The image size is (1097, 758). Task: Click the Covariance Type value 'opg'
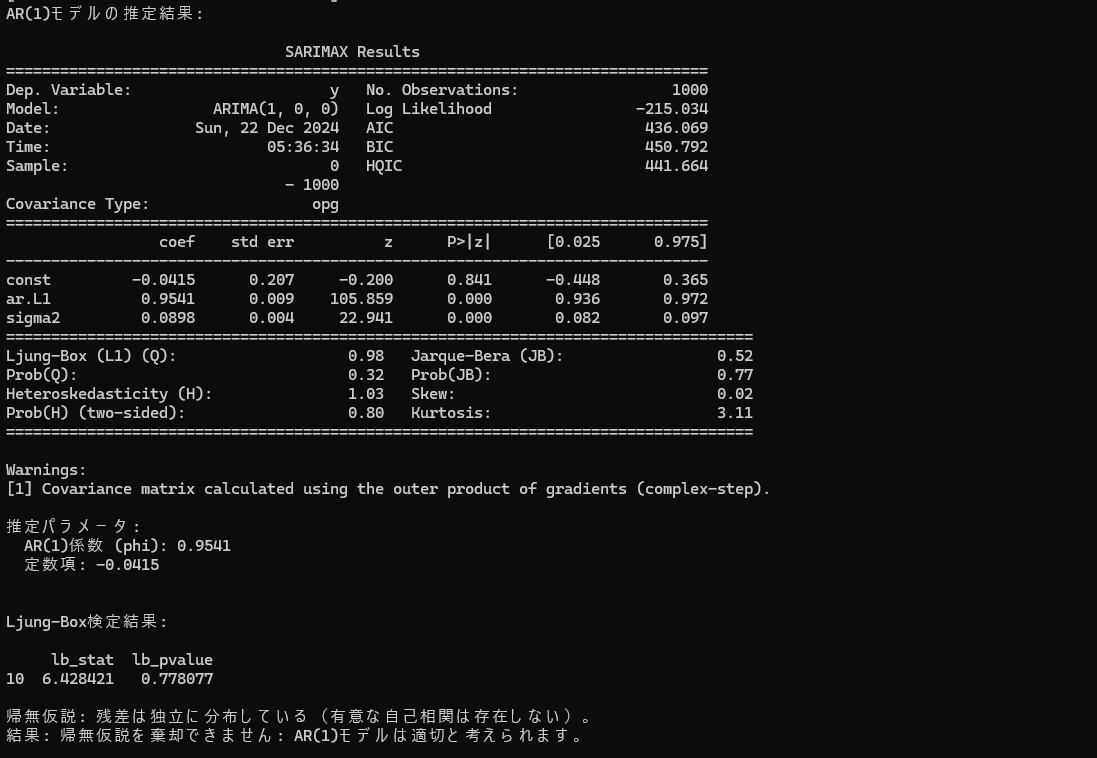[x=325, y=204]
